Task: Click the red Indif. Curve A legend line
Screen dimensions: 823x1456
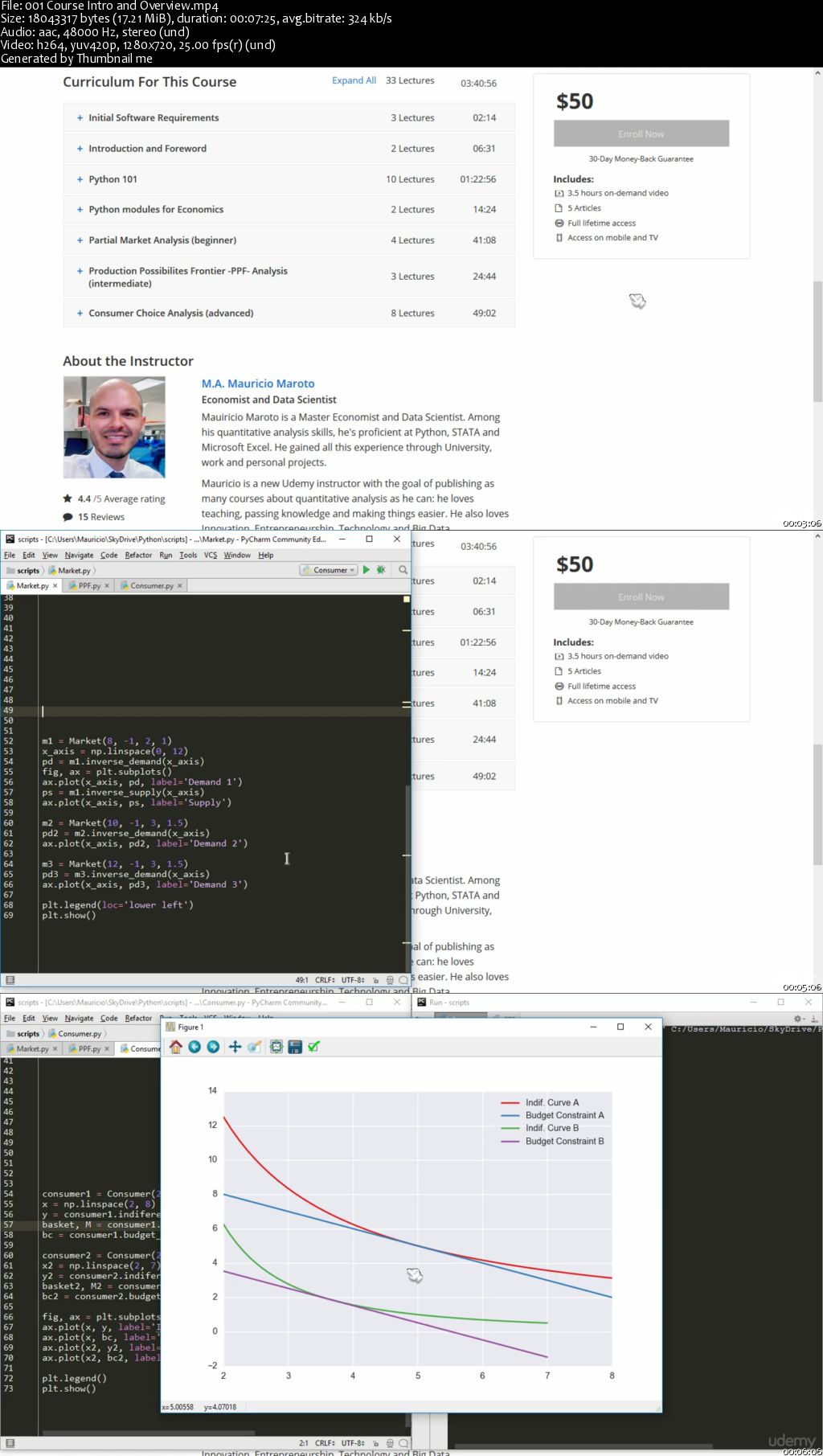Action: point(510,1102)
